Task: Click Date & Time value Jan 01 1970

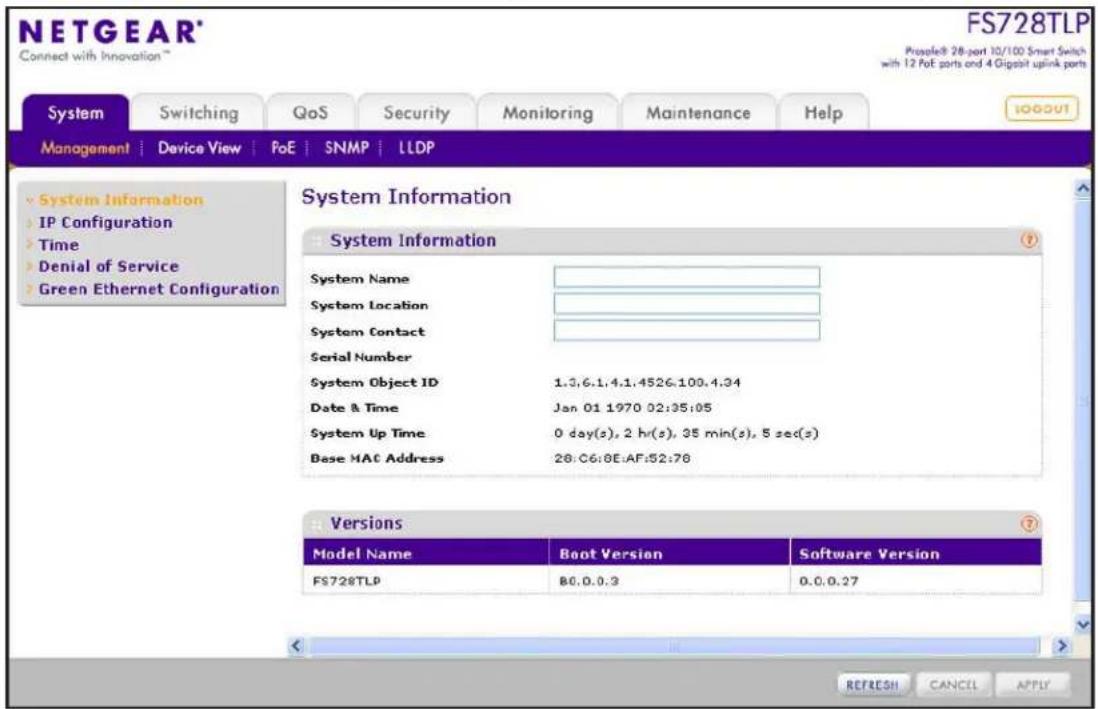Action: [632, 408]
